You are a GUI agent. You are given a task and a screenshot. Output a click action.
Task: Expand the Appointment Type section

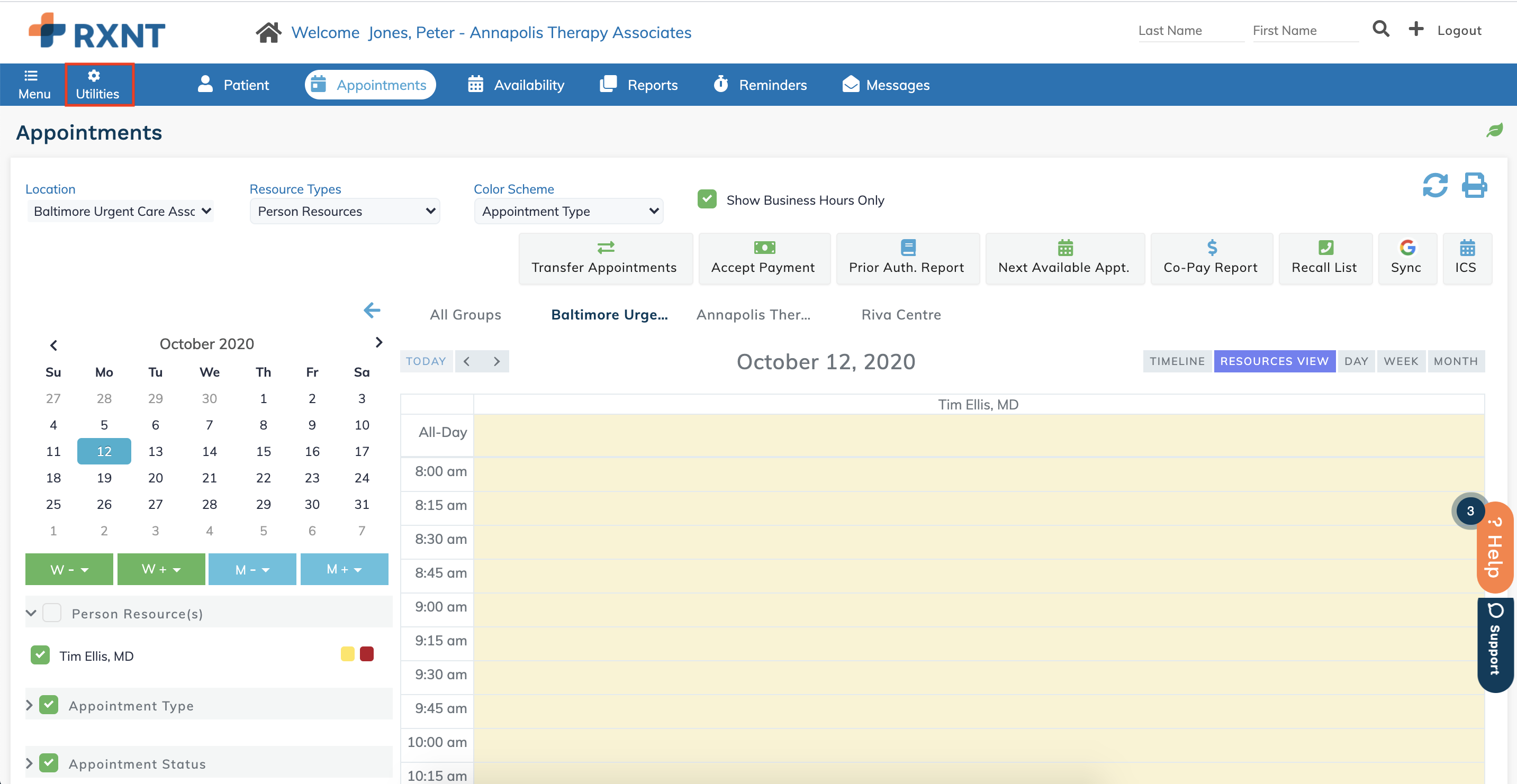30,705
